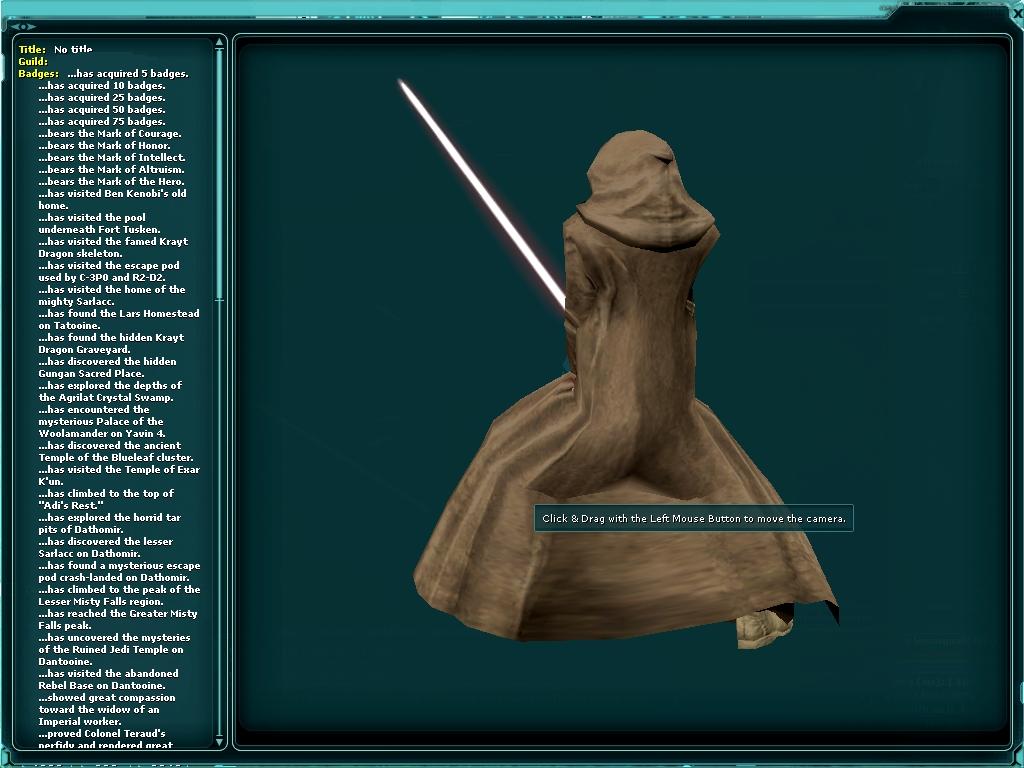Select the "Title:" label
The height and width of the screenshot is (768, 1024).
pos(32,50)
